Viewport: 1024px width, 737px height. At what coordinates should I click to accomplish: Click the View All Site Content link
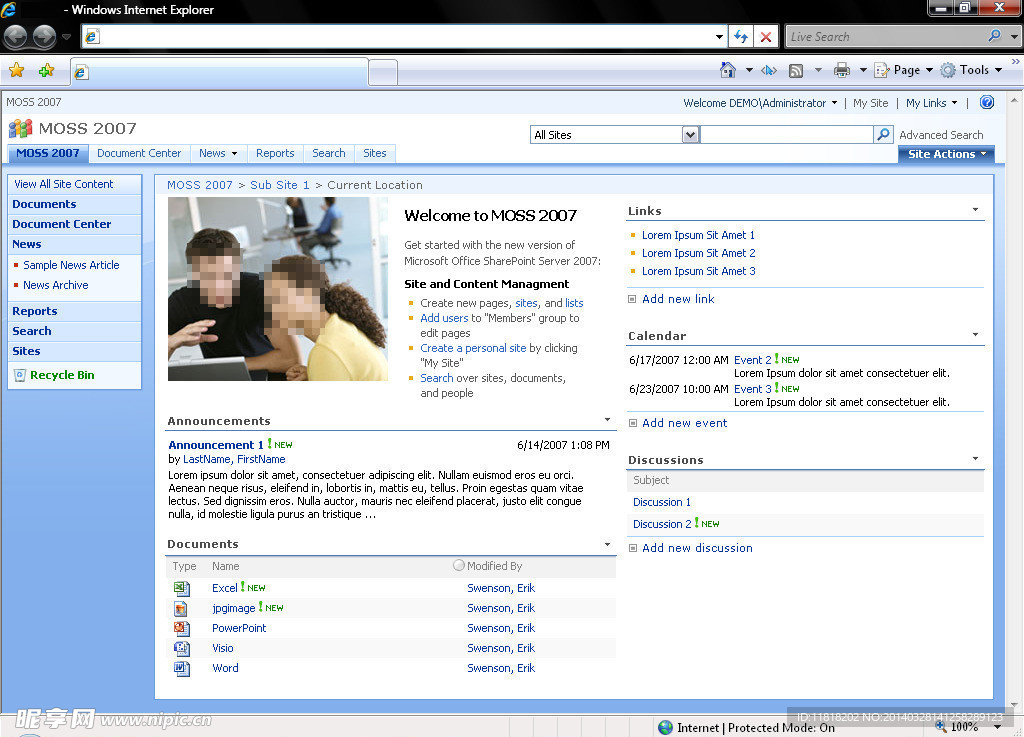tap(63, 184)
